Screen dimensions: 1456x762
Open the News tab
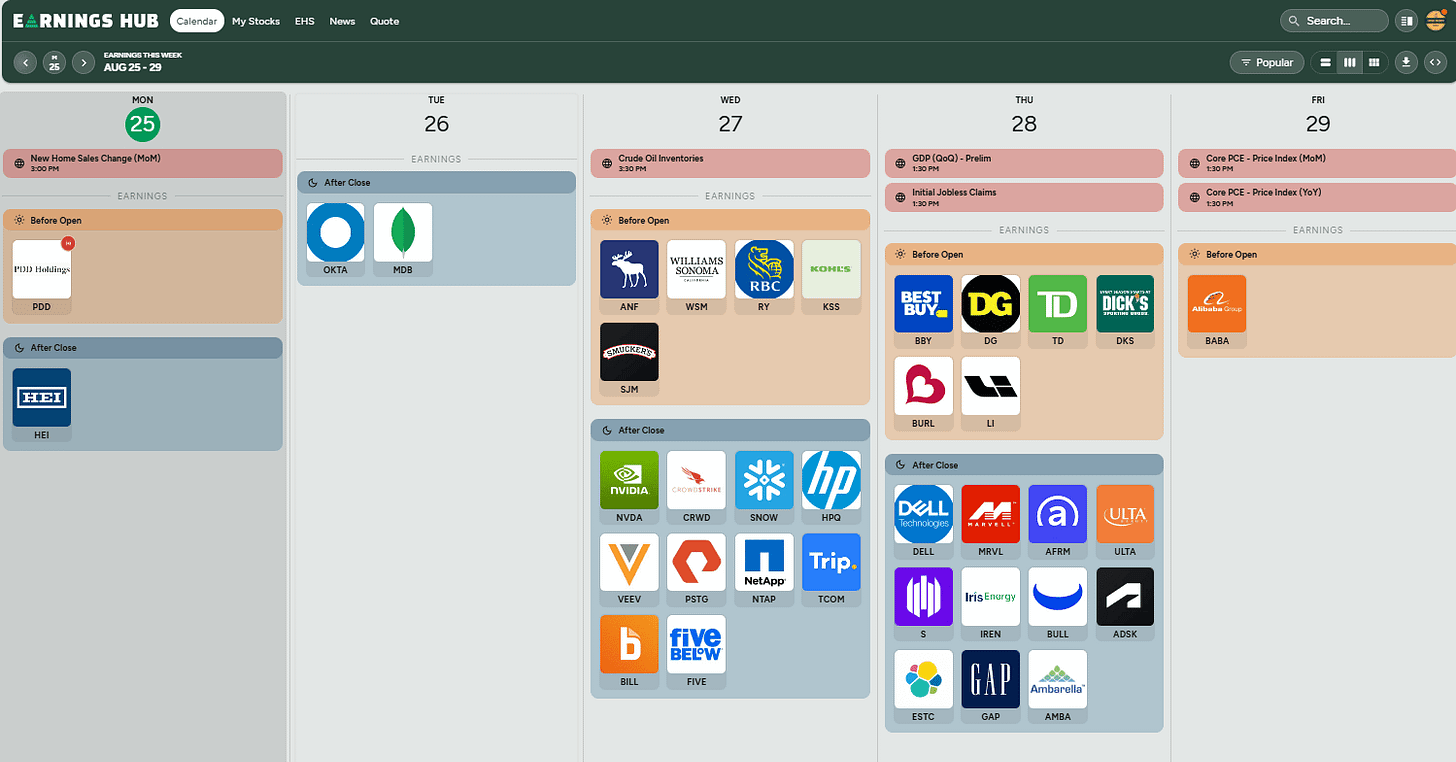click(x=342, y=21)
